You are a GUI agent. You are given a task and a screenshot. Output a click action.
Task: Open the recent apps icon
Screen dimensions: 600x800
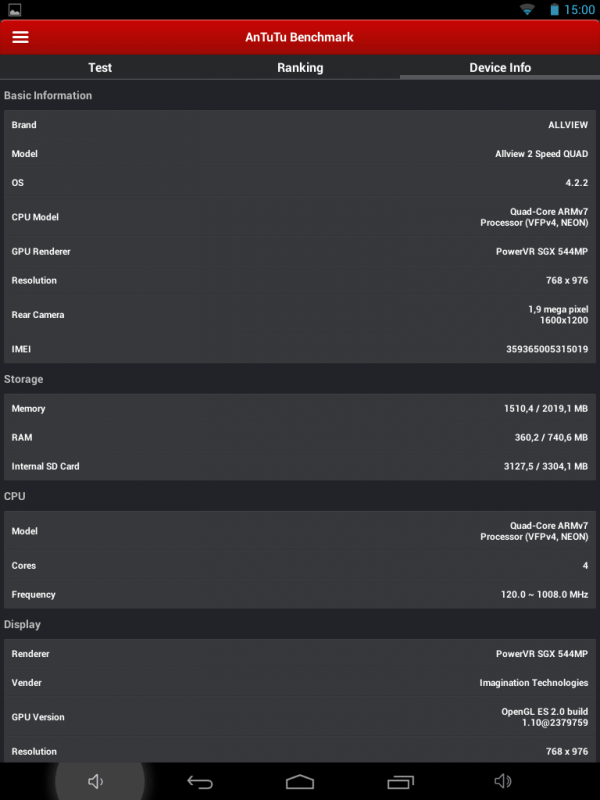tap(400, 781)
